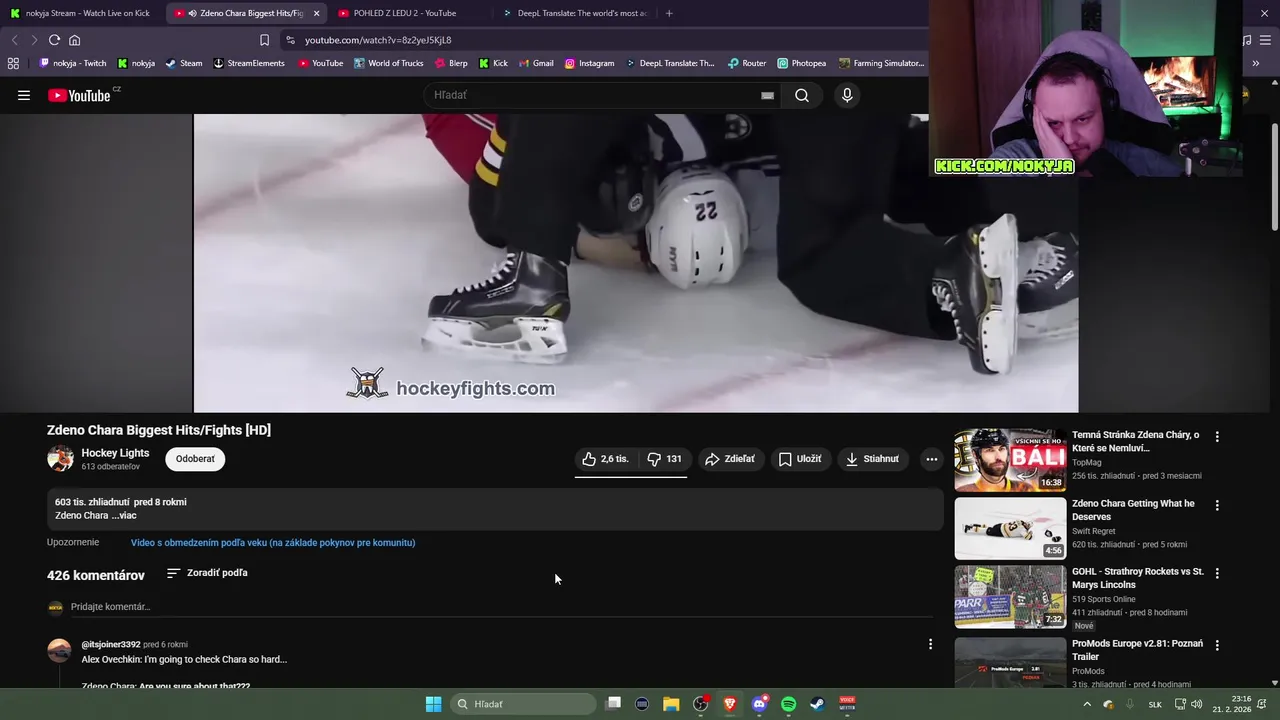Click the Pridajte komentár field
Viewport: 1280px width, 720px height.
click(x=501, y=607)
